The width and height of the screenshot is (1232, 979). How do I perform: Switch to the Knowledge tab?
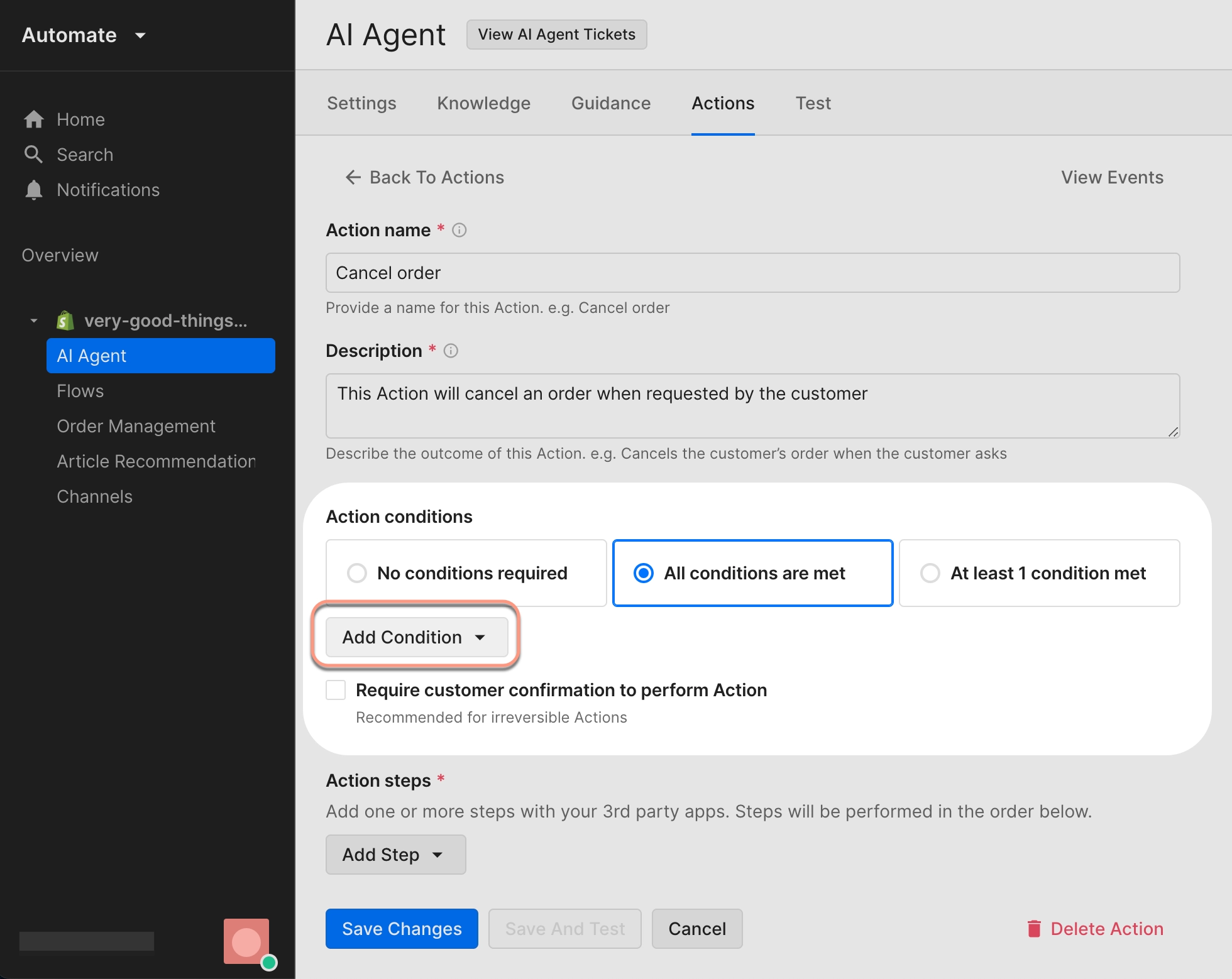coord(483,103)
